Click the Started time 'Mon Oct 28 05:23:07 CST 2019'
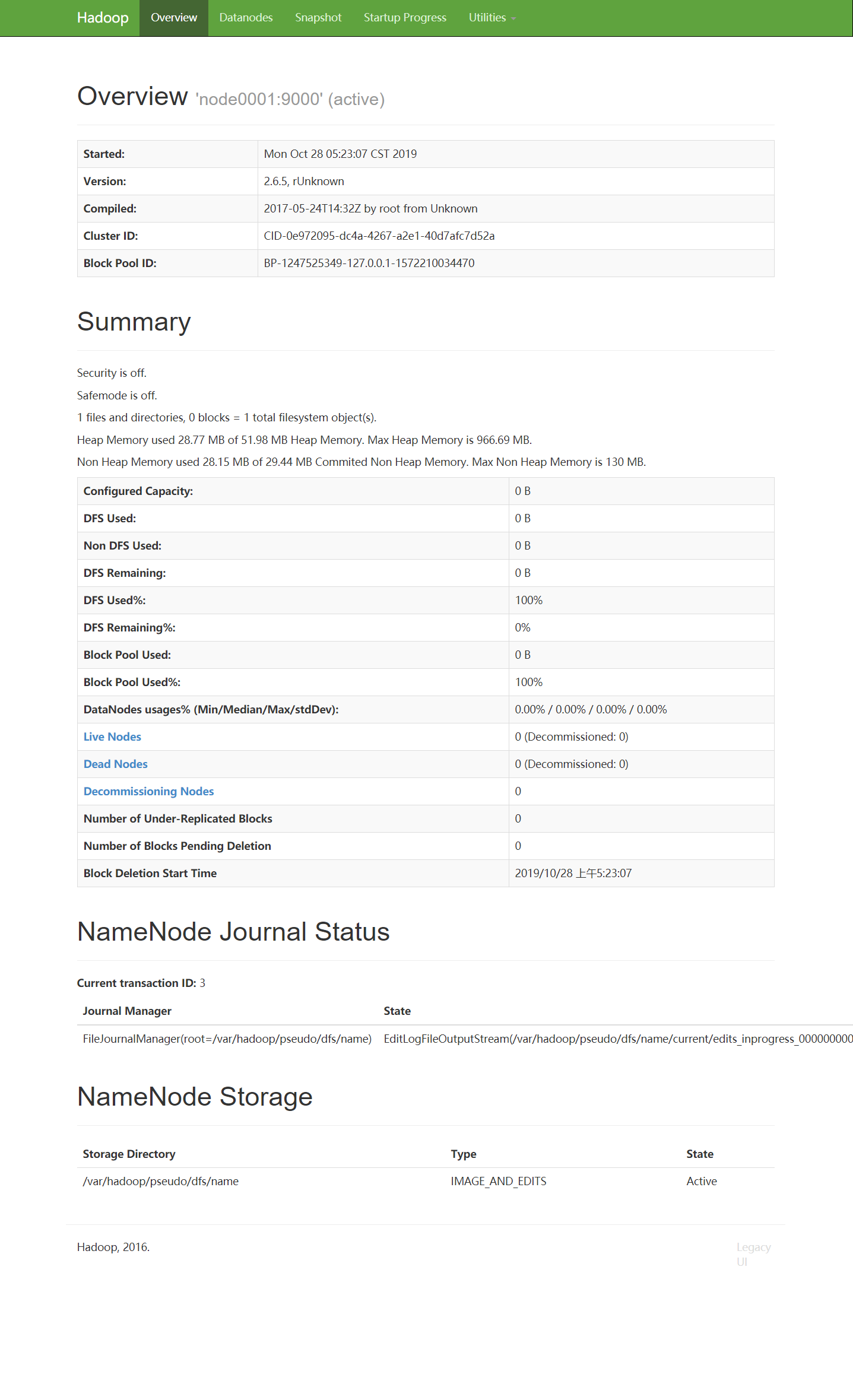Image resolution: width=853 pixels, height=1400 pixels. [x=340, y=154]
